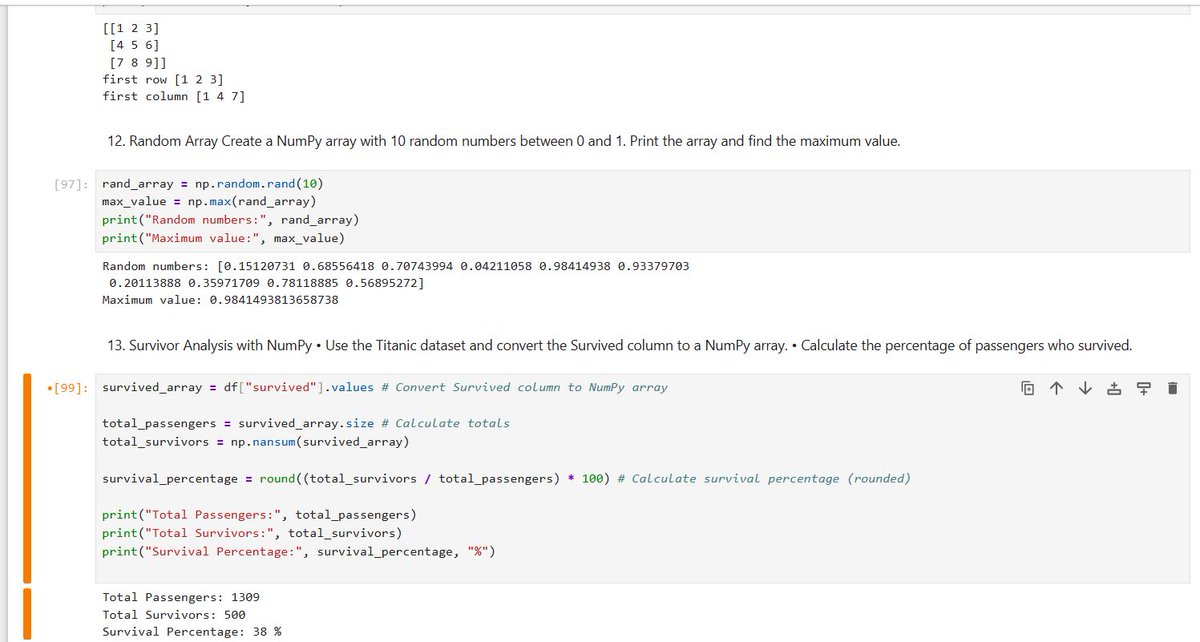1200x642 pixels.
Task: Select the [99] cell prompt
Action: pos(69,387)
